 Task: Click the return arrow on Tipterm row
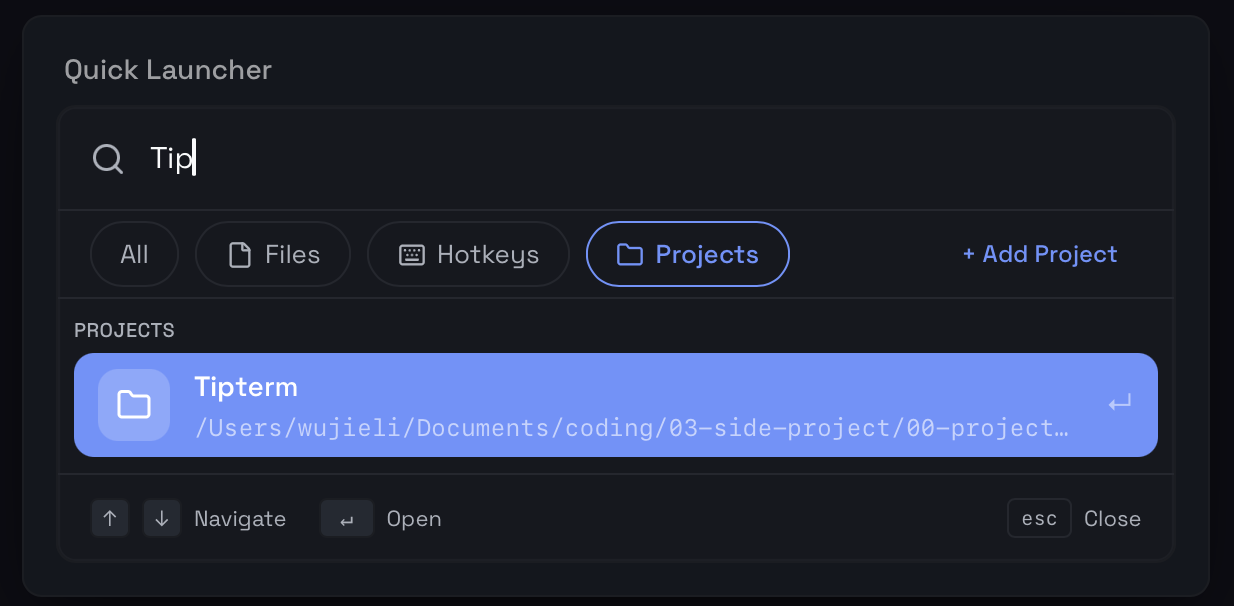pos(1120,403)
